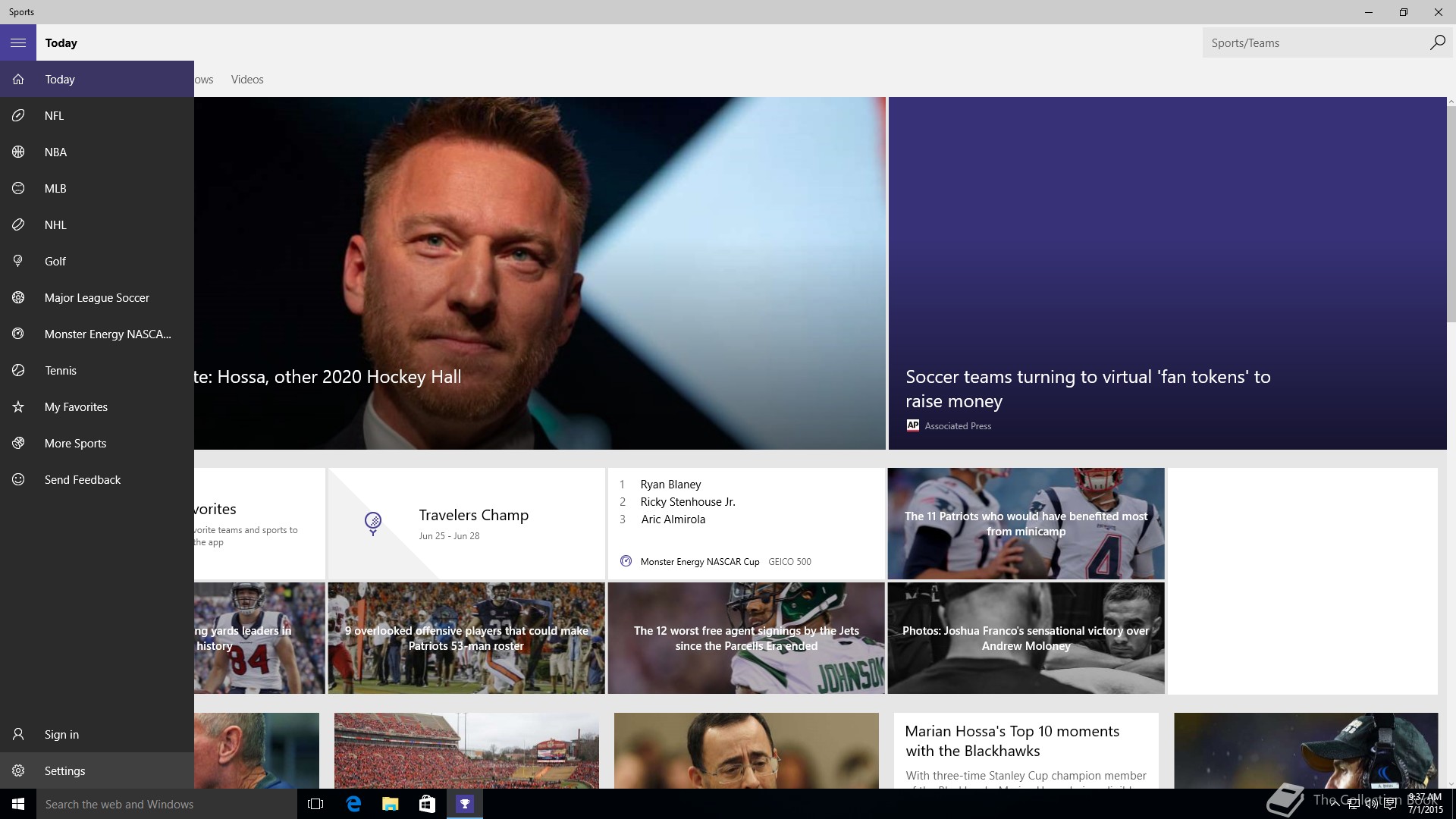
Task: Click in the Sports/Teams search field
Action: point(1316,42)
